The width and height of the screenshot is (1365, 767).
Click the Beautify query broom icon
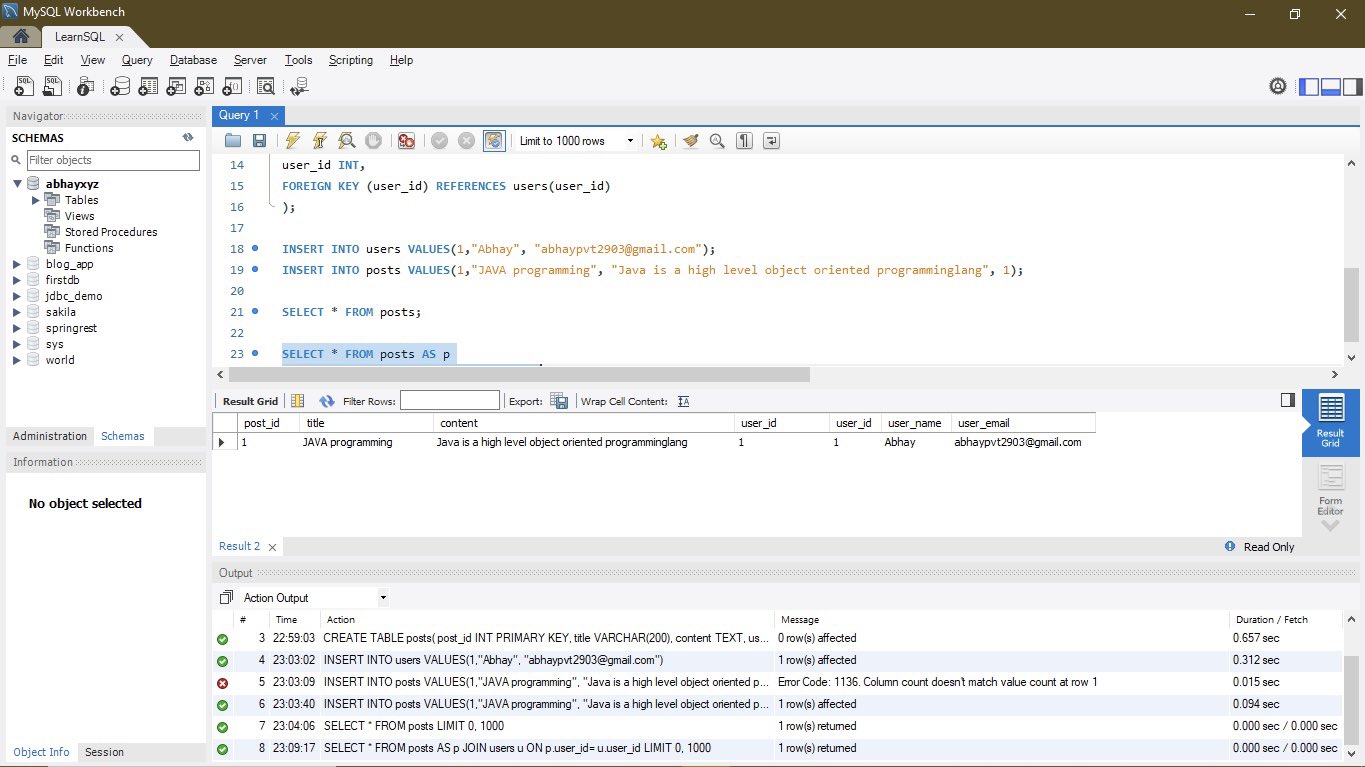pos(690,141)
